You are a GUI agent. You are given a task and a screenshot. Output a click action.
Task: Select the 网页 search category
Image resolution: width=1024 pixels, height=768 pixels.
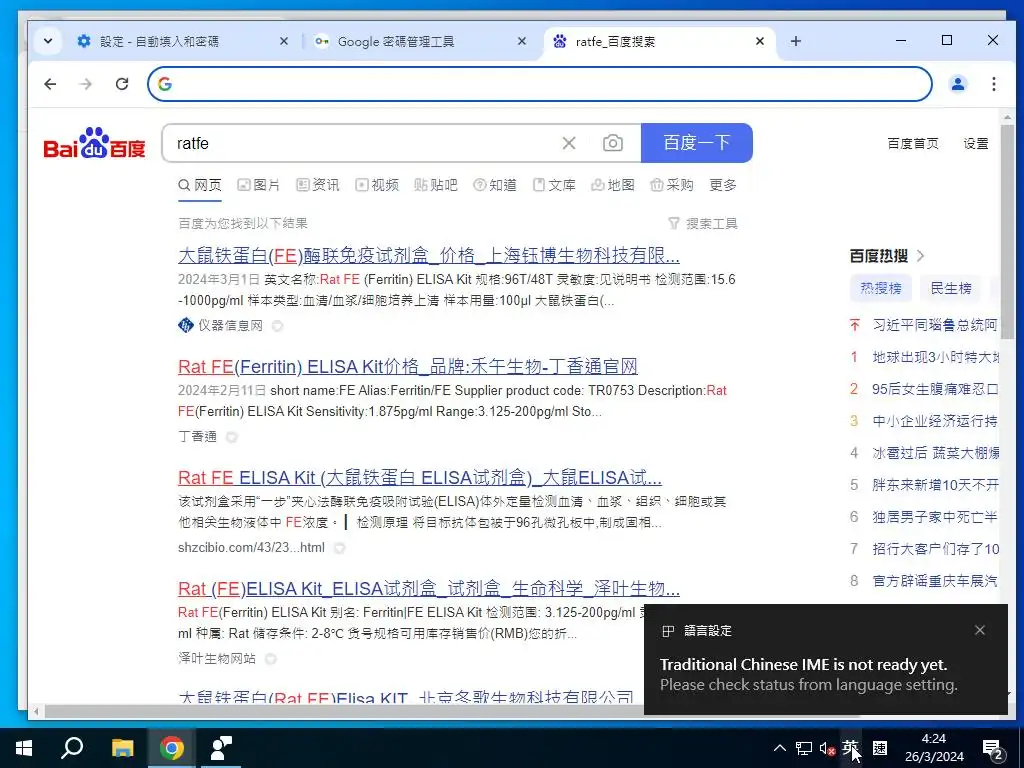tap(200, 185)
